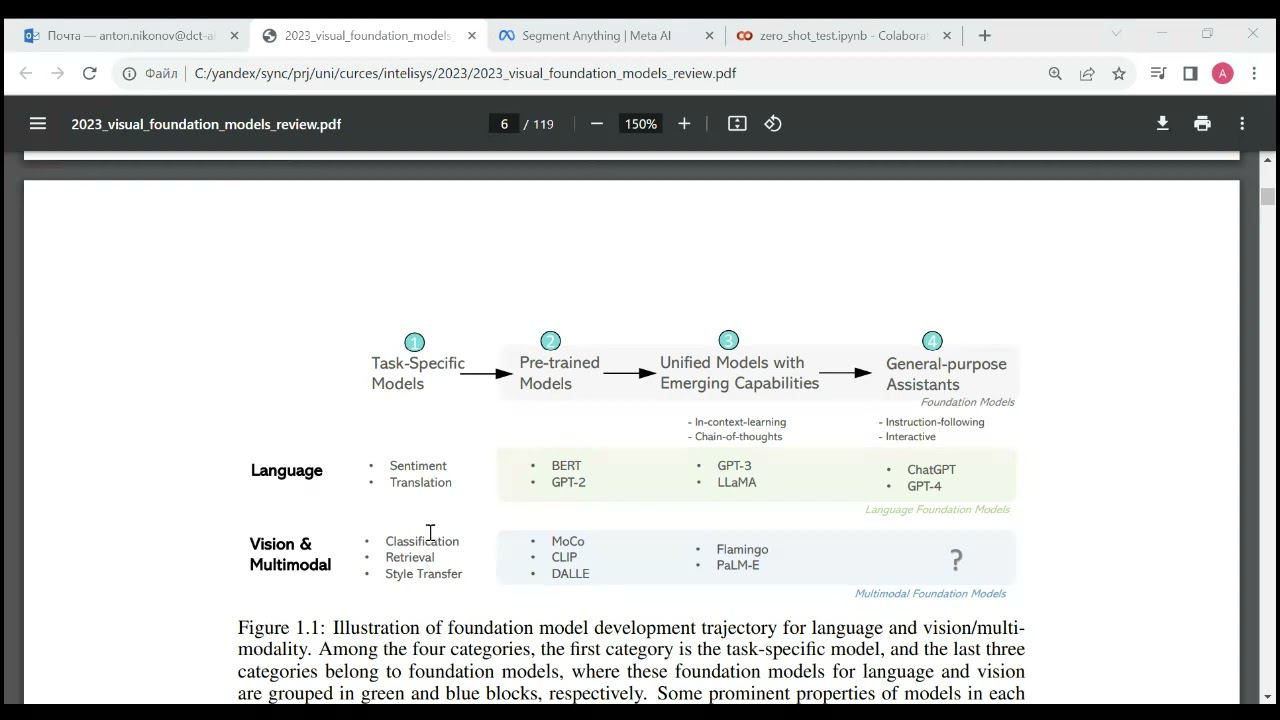This screenshot has width=1280, height=720.
Task: Click the 'MoCo' bullet item
Action: (x=568, y=541)
